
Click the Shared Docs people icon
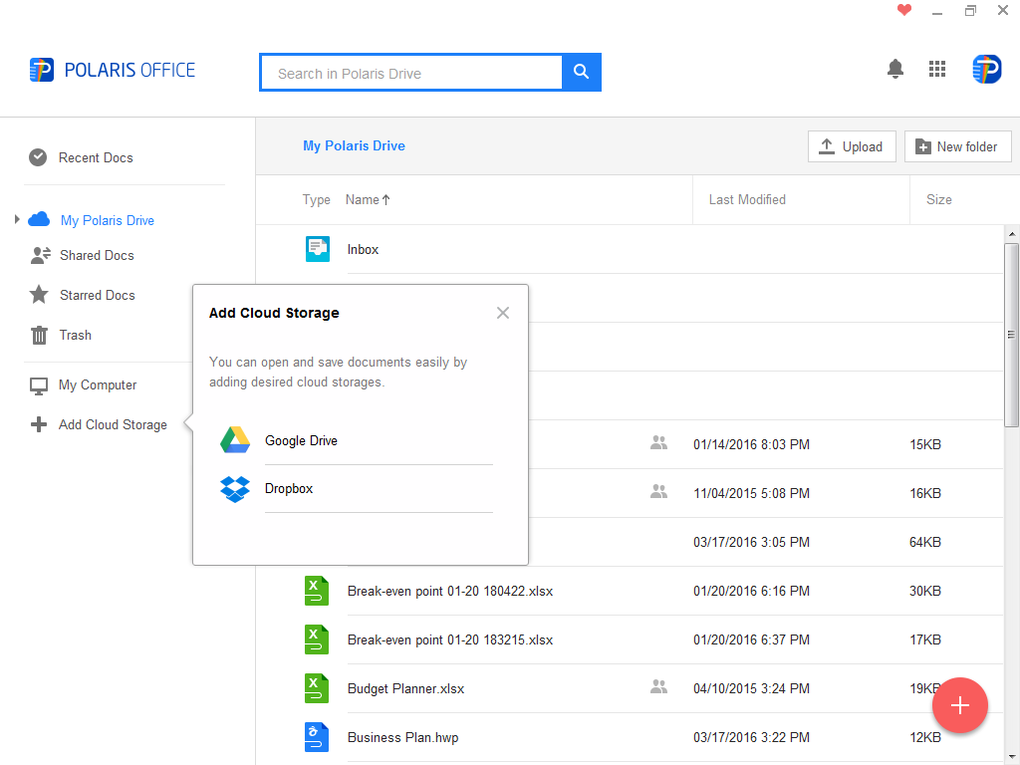pyautogui.click(x=40, y=255)
